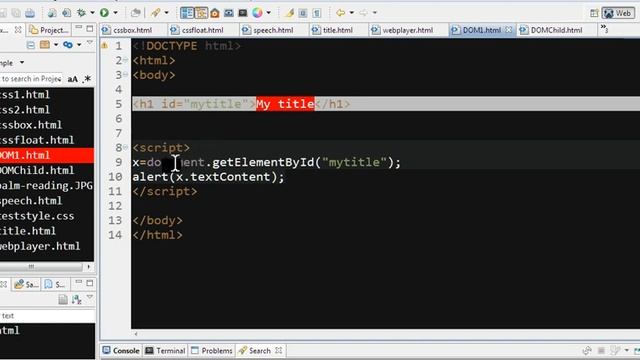The height and width of the screenshot is (360, 640).
Task: Click the editor's horizontal scroll left arrow
Action: [x=136, y=333]
